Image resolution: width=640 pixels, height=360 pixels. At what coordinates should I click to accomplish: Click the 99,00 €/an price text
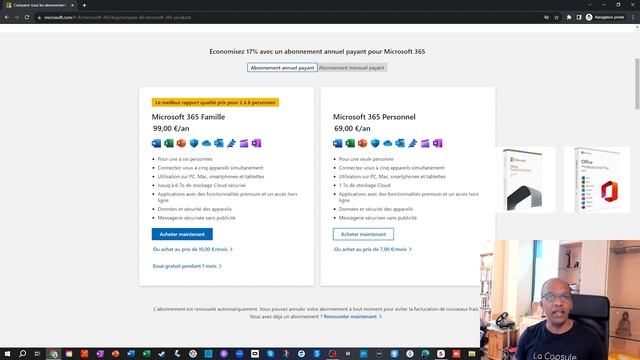click(171, 129)
